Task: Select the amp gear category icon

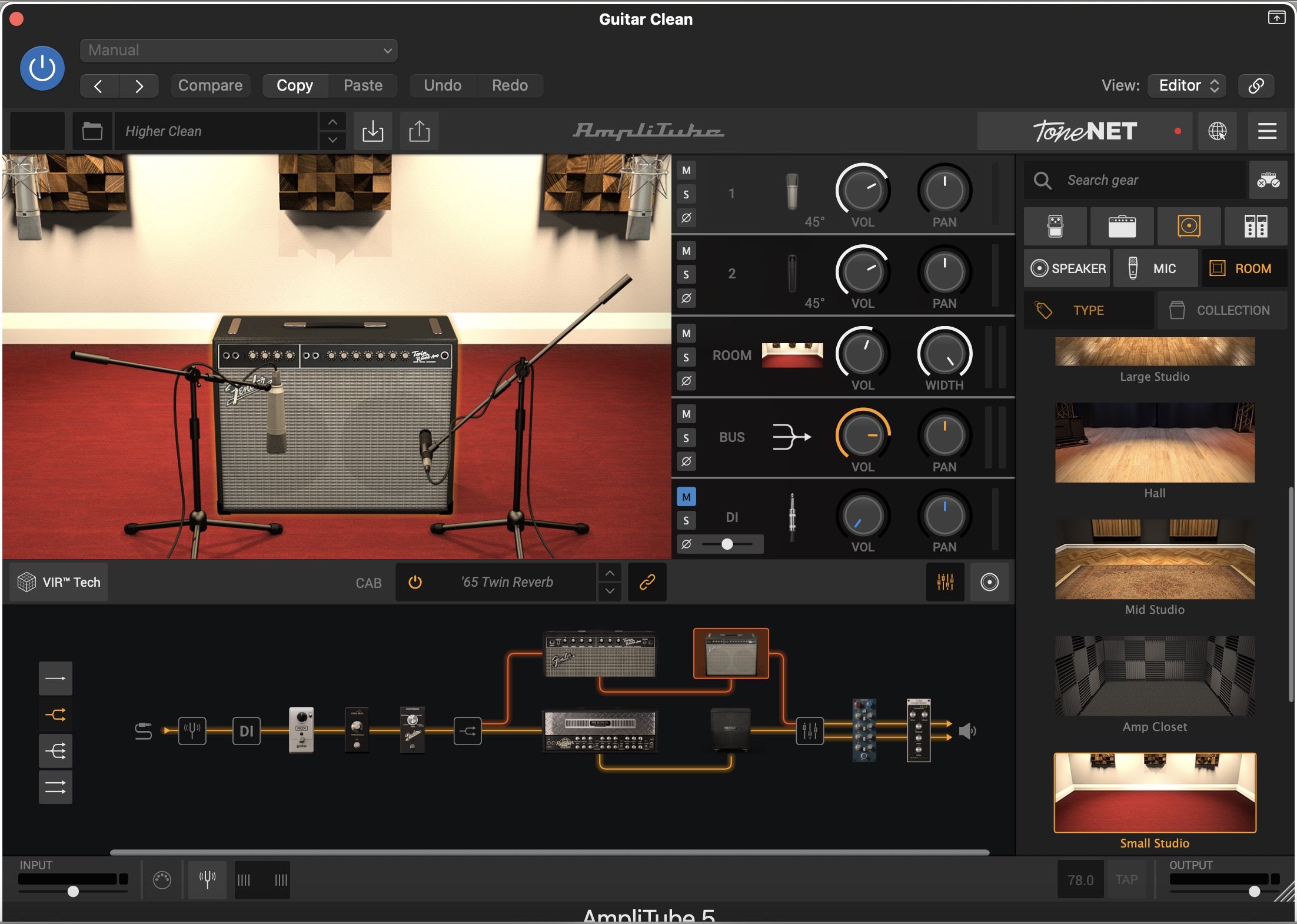Action: click(1122, 226)
